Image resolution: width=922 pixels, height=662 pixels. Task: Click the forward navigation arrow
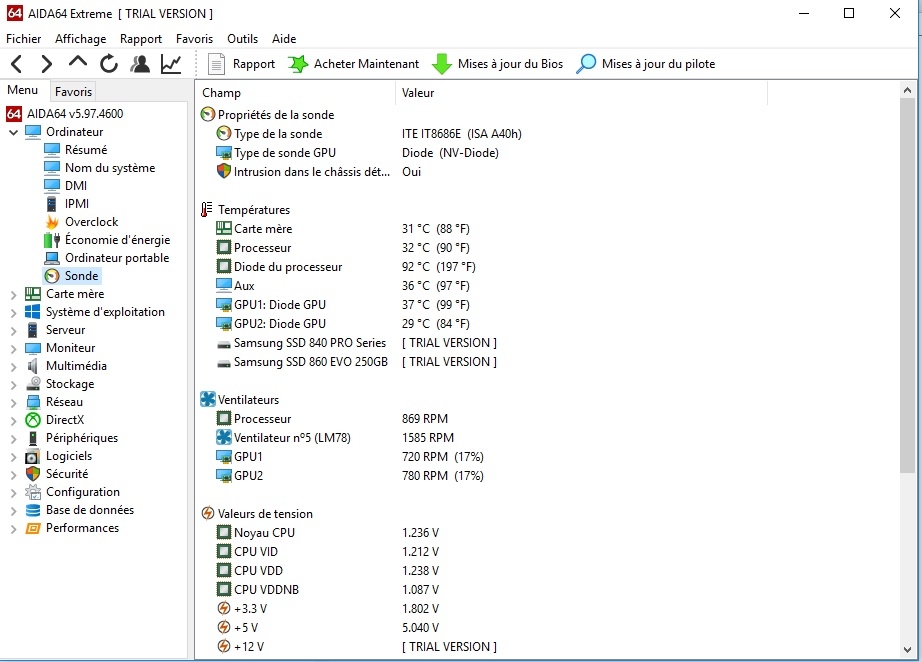click(x=47, y=64)
